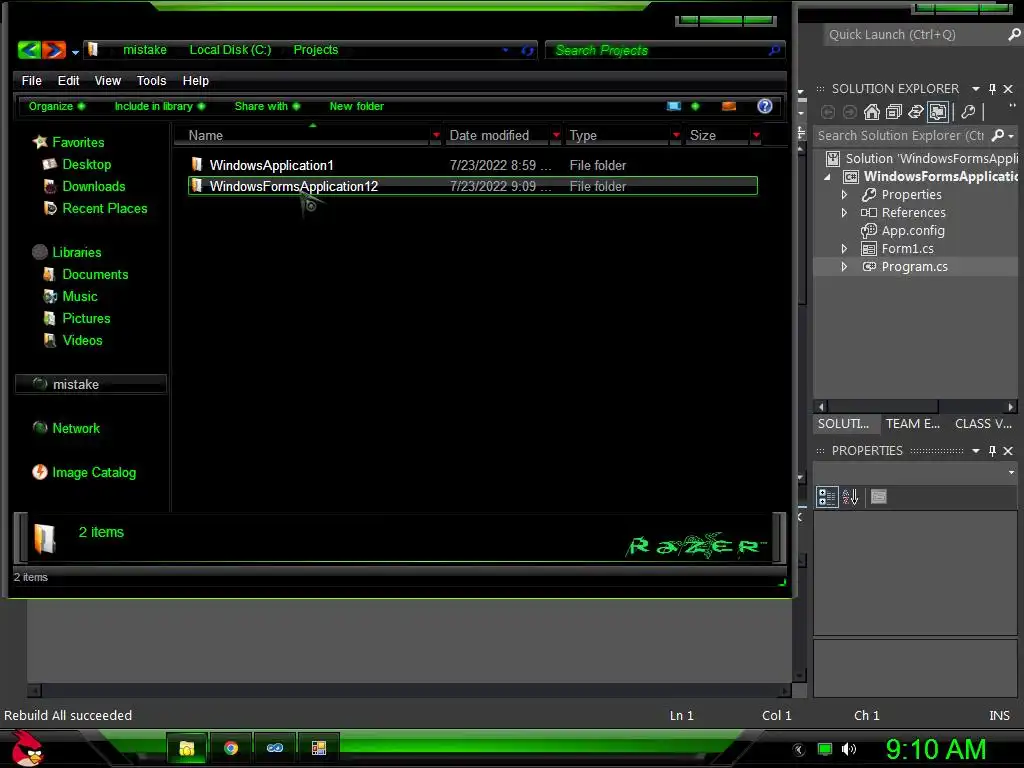Sort files by the Name column header

(x=307, y=136)
